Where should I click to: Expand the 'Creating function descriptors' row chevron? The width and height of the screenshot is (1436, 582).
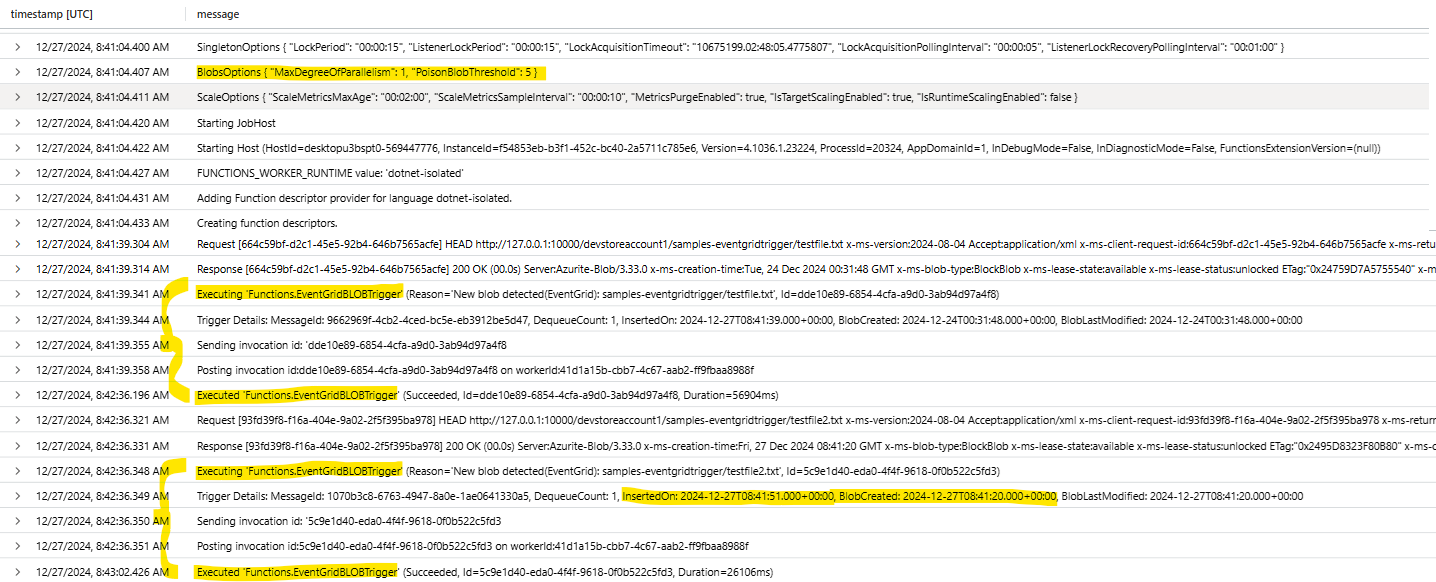(17, 223)
